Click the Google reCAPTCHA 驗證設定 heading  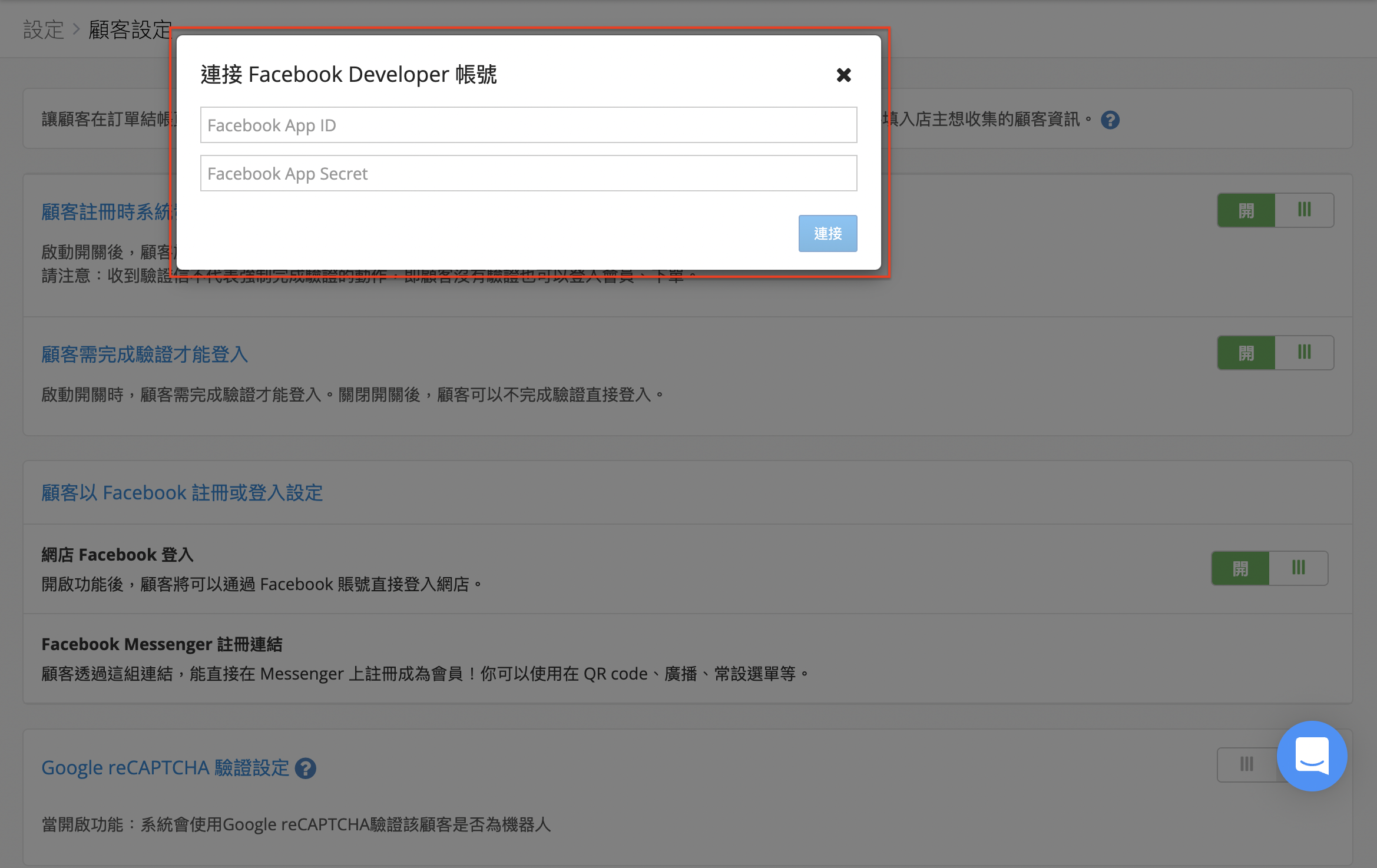(x=165, y=768)
